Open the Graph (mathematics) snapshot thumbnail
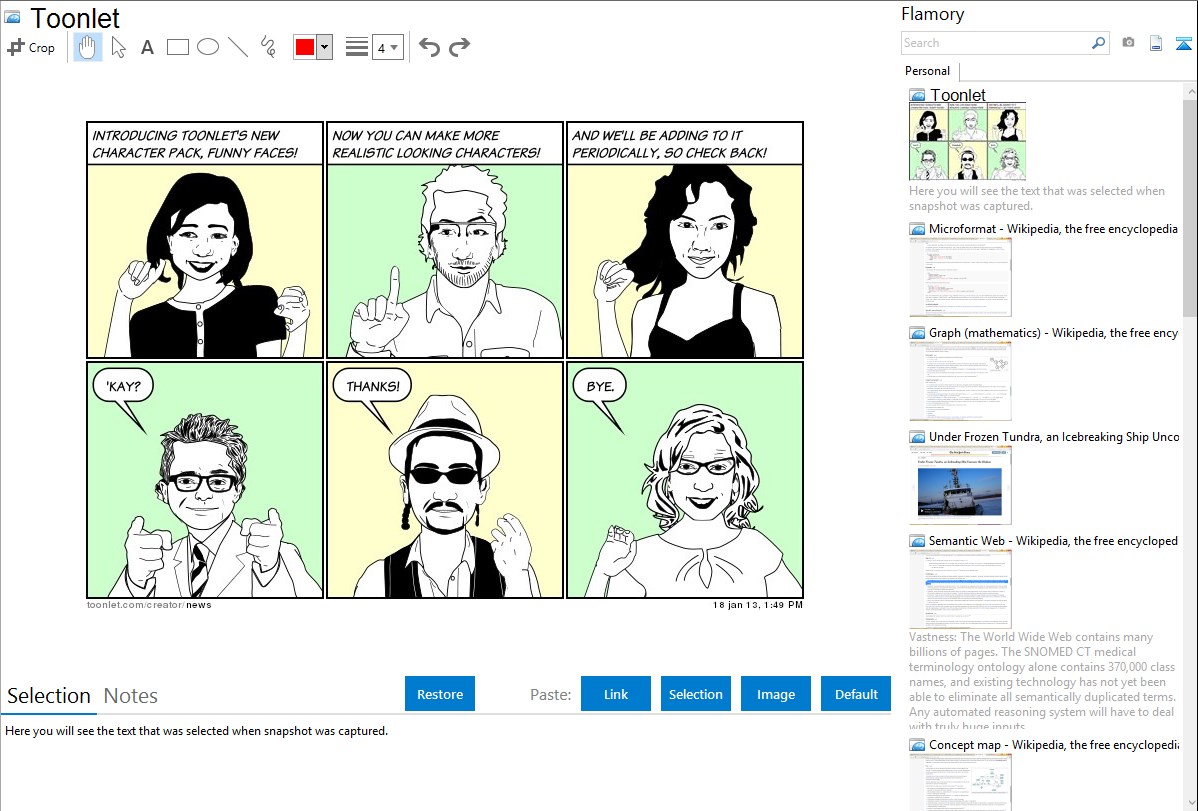Image resolution: width=1198 pixels, height=811 pixels. click(960, 381)
